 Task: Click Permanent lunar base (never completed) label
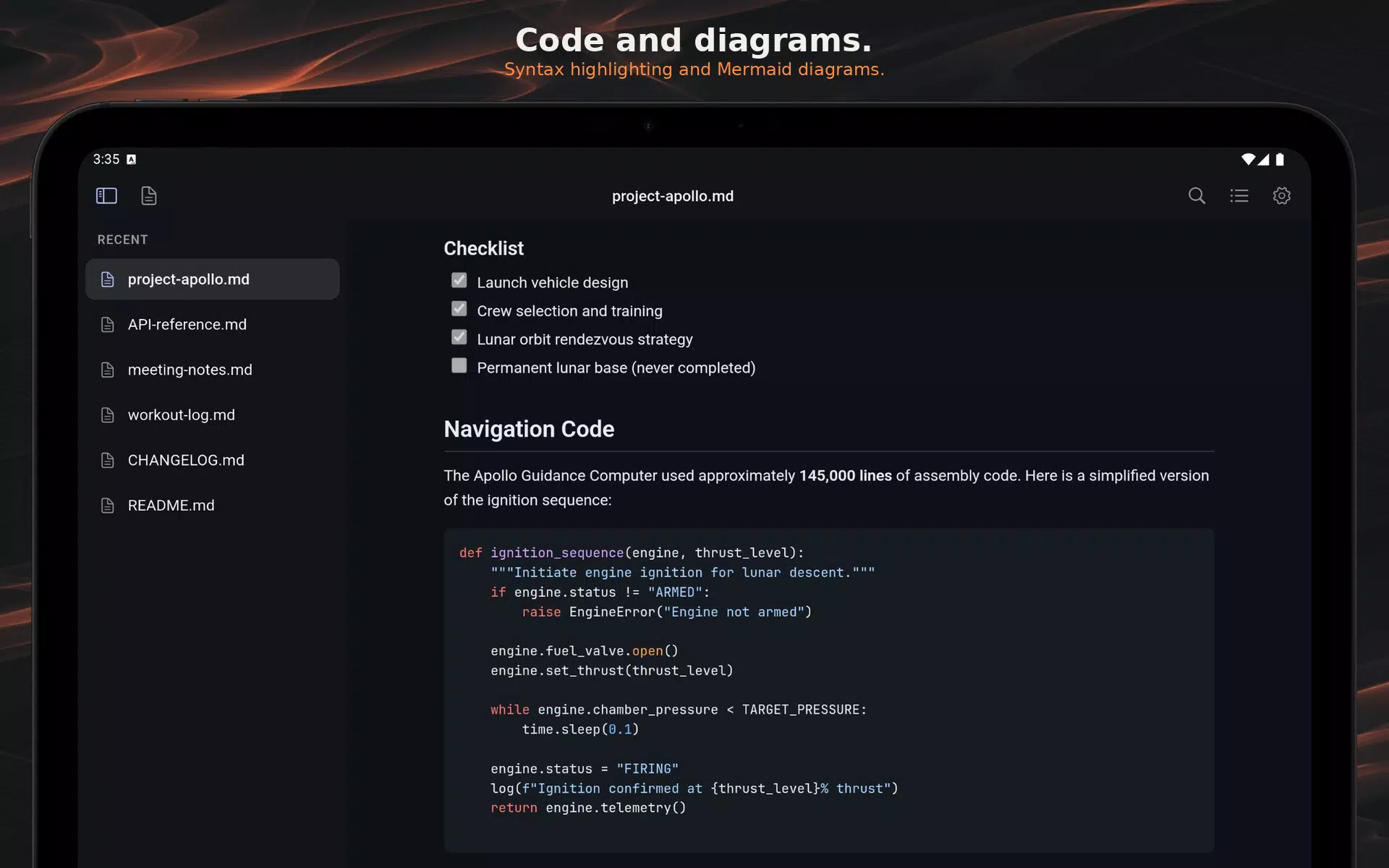pos(616,367)
